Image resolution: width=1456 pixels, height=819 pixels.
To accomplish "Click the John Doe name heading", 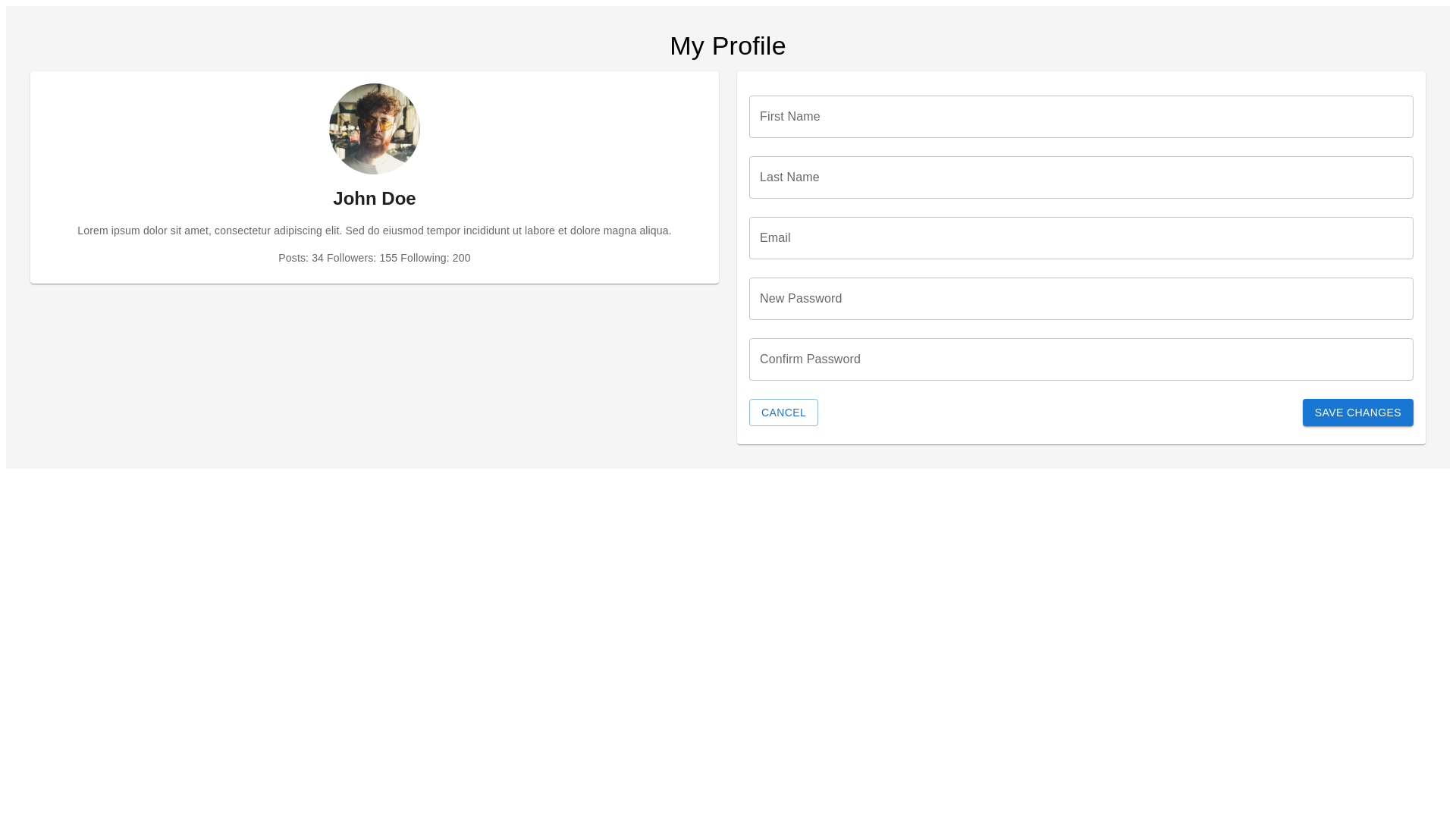I will pyautogui.click(x=375, y=199).
